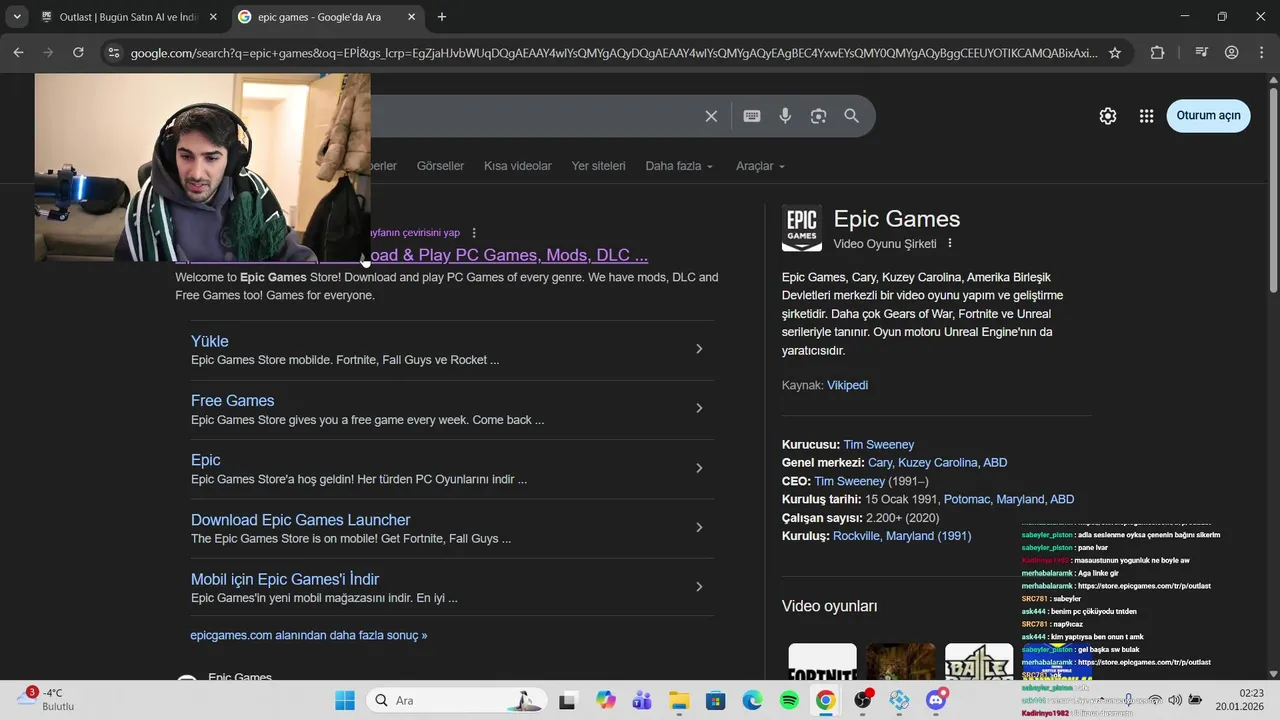Expand chevron on Mobil için Epic Games'i row
This screenshot has width=1280, height=720.
(x=699, y=587)
